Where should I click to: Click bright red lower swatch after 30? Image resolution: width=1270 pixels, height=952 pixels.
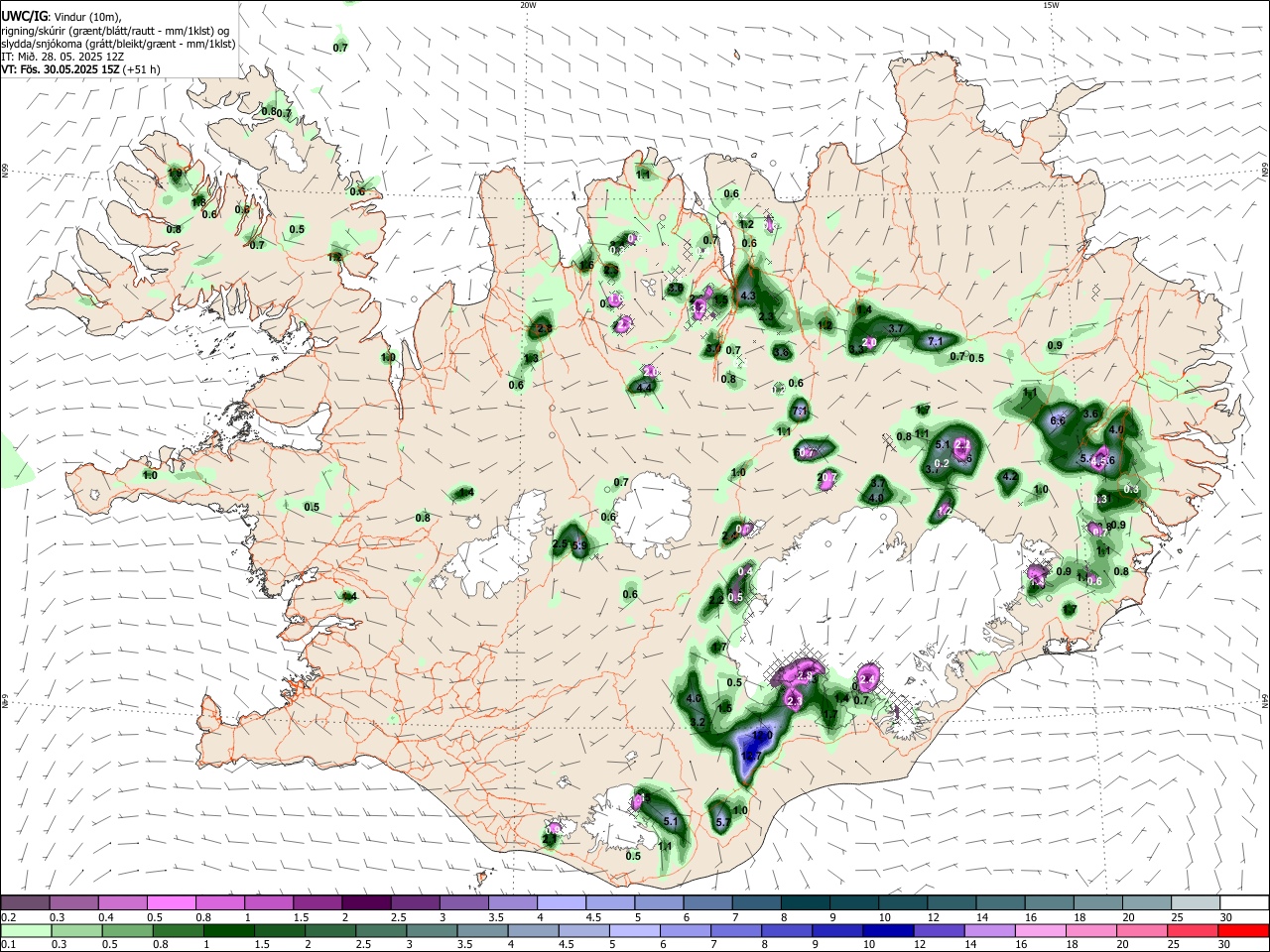tap(1245, 931)
